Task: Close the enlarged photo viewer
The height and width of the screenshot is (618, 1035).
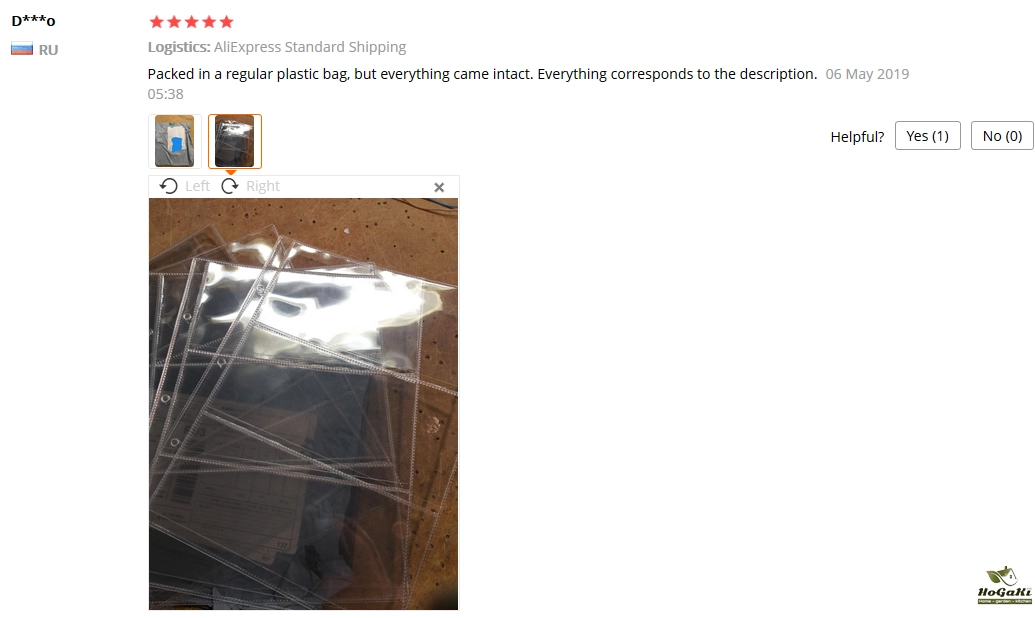Action: point(439,188)
